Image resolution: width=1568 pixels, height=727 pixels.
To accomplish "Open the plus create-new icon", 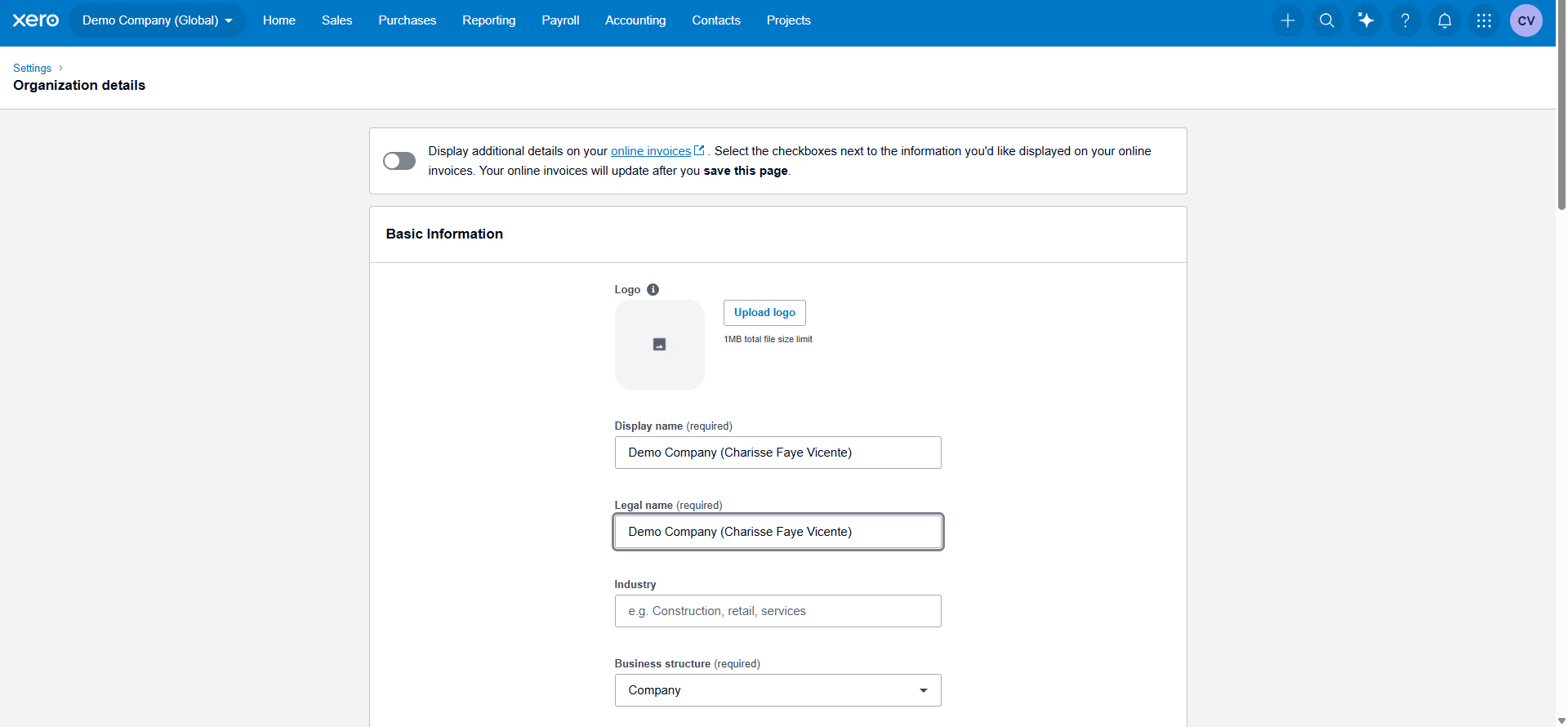I will [1288, 20].
